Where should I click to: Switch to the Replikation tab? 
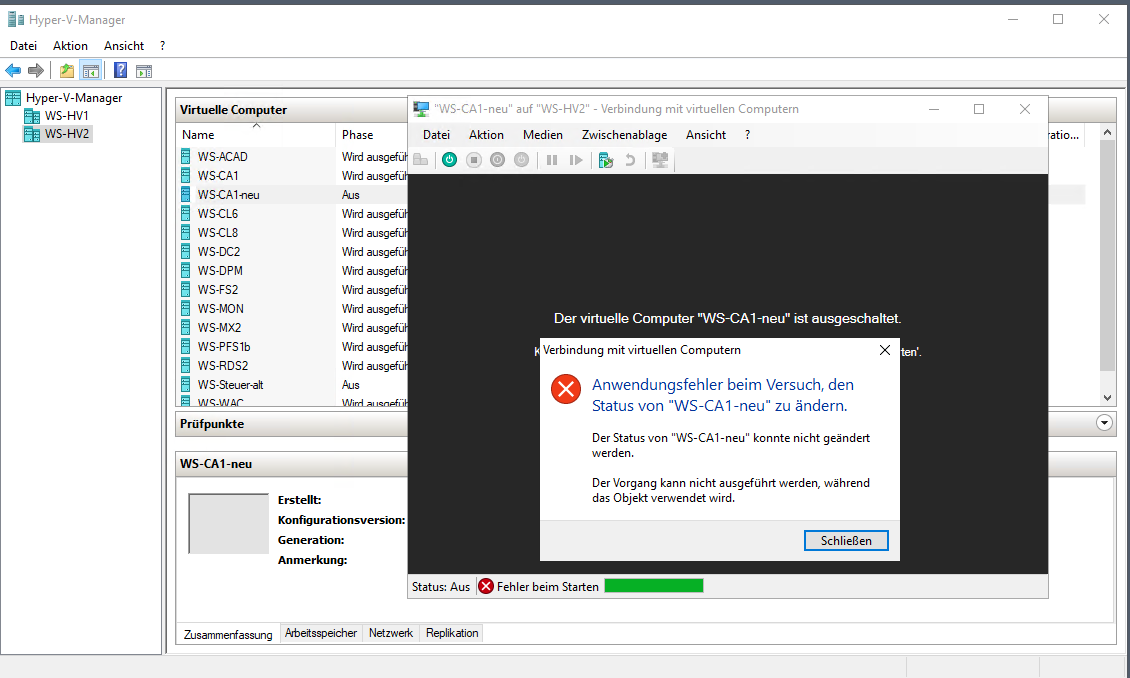pos(452,633)
